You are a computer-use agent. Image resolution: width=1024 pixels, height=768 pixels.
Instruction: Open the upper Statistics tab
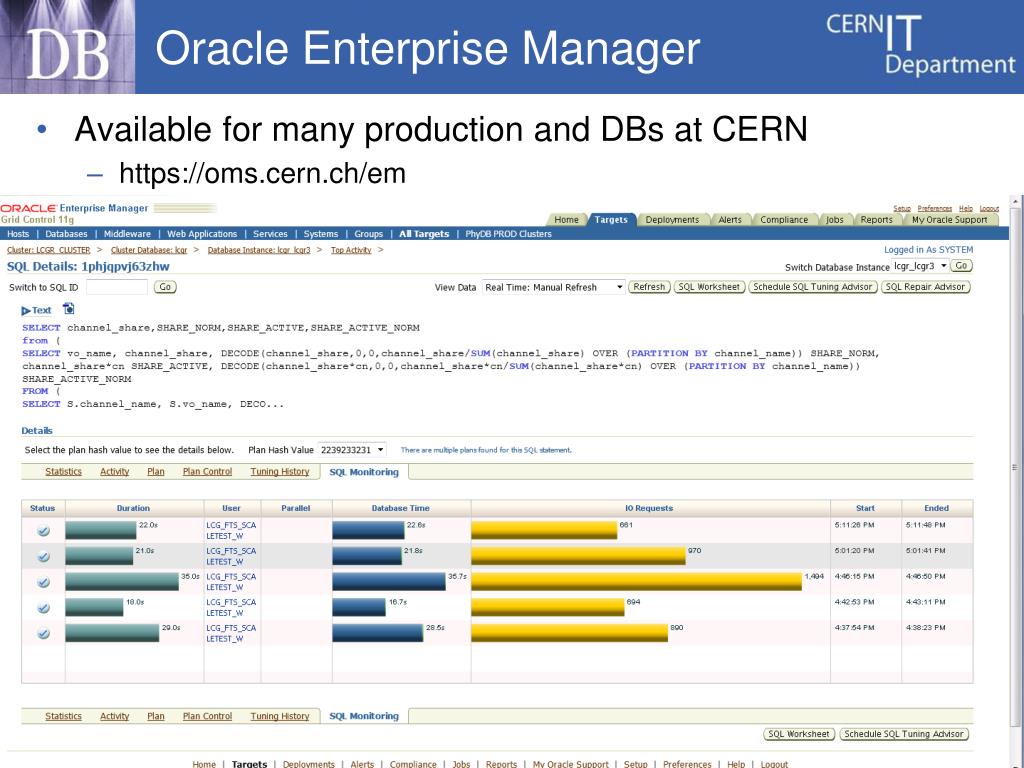click(63, 472)
